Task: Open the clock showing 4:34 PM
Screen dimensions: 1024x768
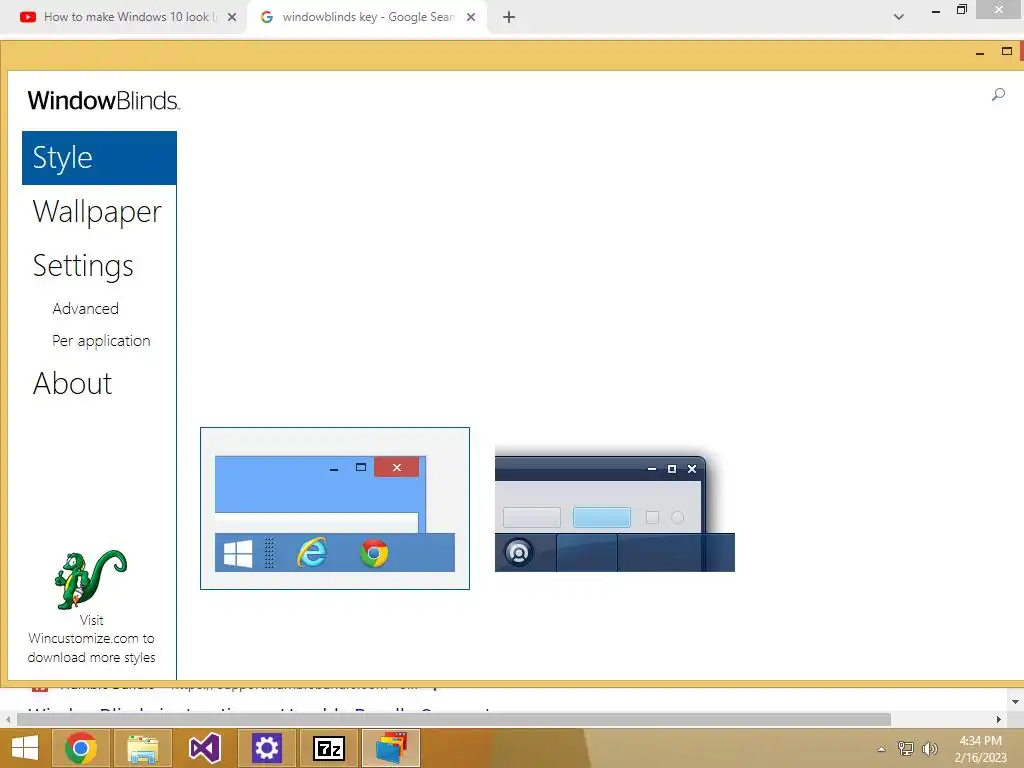Action: (980, 749)
